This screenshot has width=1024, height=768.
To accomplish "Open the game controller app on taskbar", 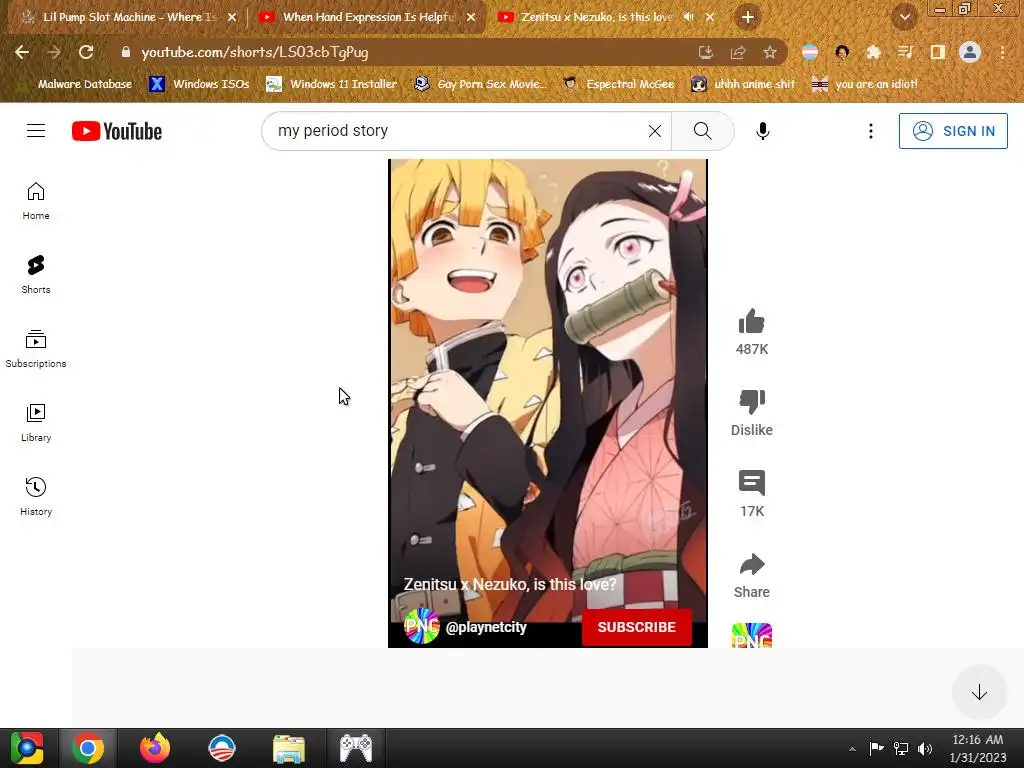I will (356, 748).
